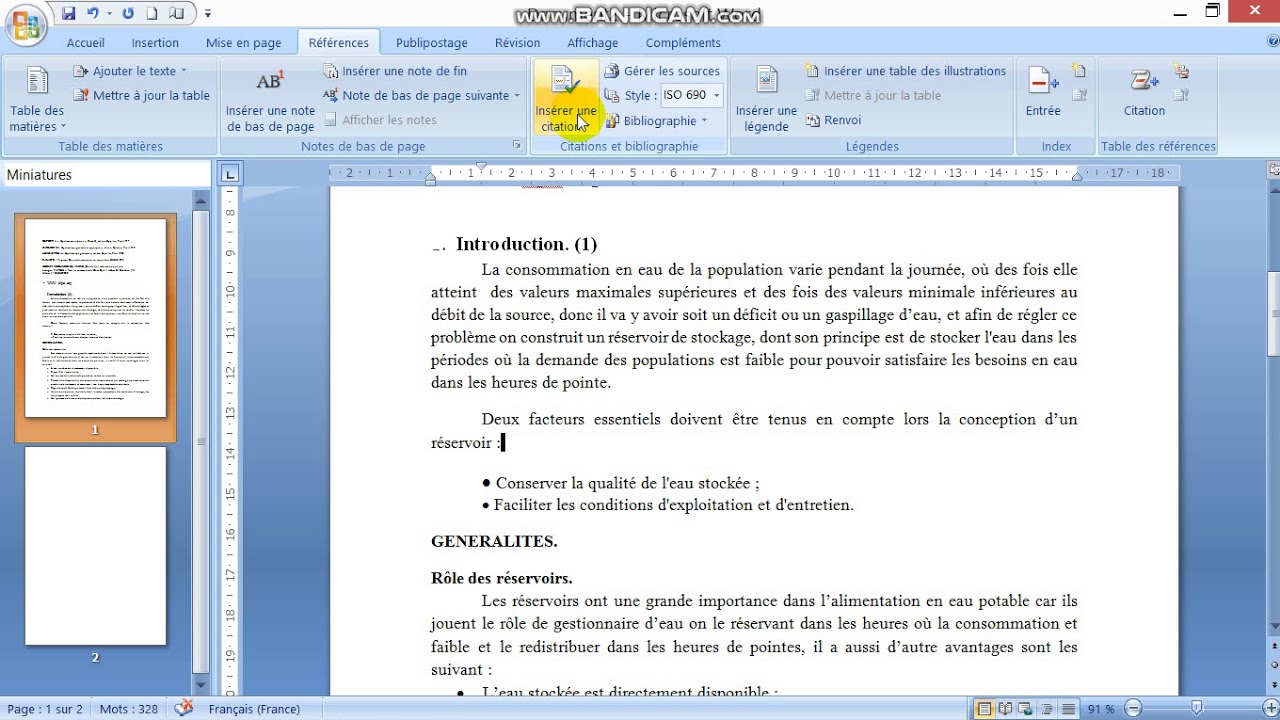Open Mise en page tab
This screenshot has height=720, width=1280.
tap(244, 43)
